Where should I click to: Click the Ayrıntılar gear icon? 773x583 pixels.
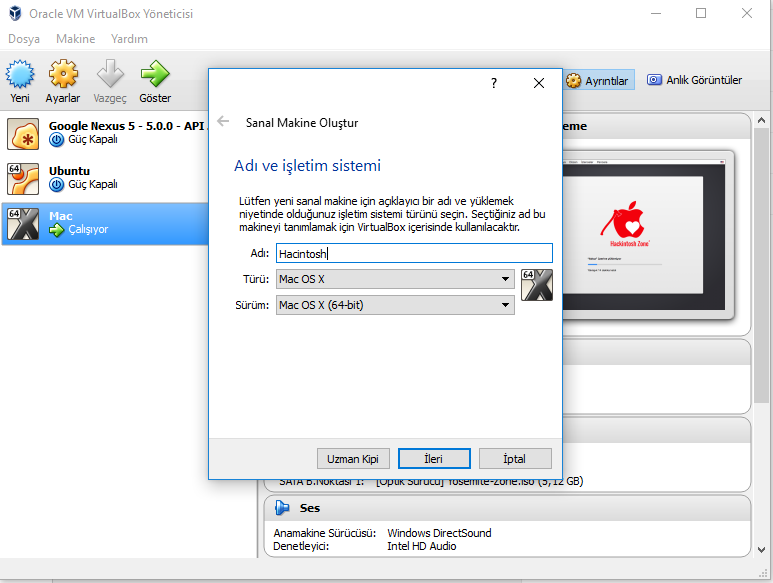[x=573, y=80]
